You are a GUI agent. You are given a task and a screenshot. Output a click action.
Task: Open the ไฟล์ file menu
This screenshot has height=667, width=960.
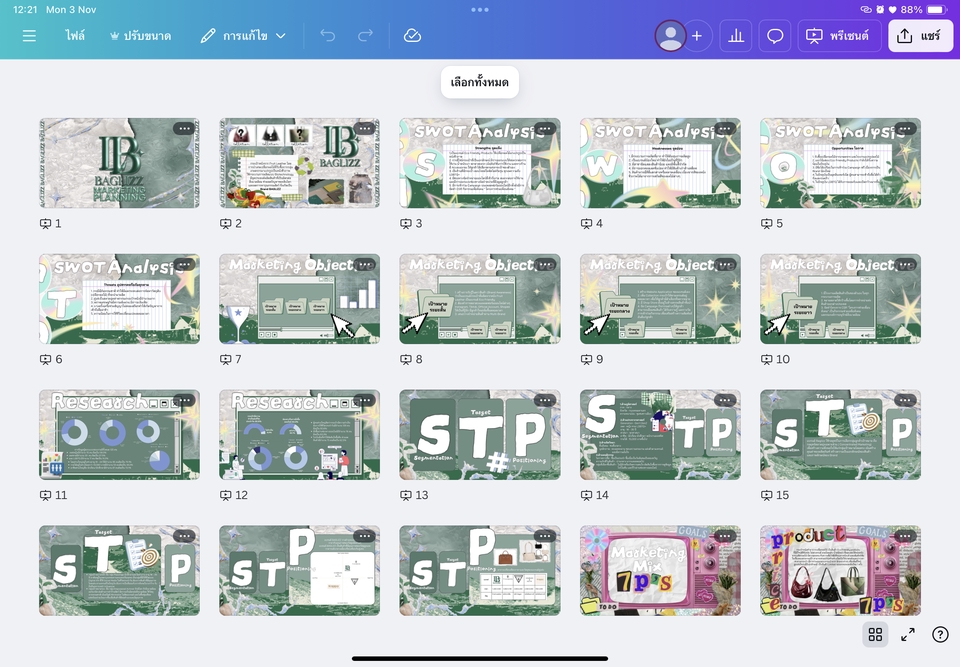click(75, 36)
